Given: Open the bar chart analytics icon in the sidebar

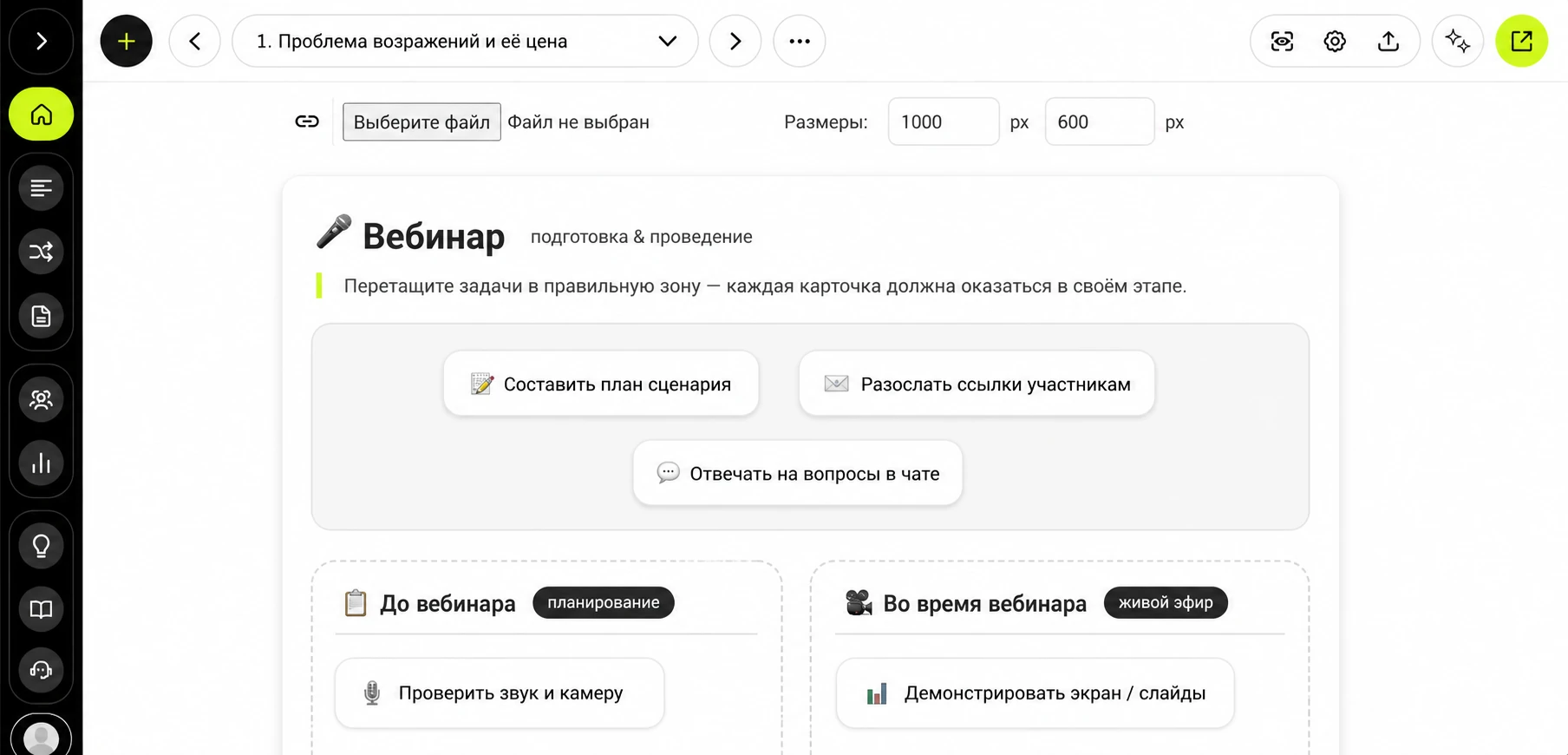Looking at the screenshot, I should [41, 463].
